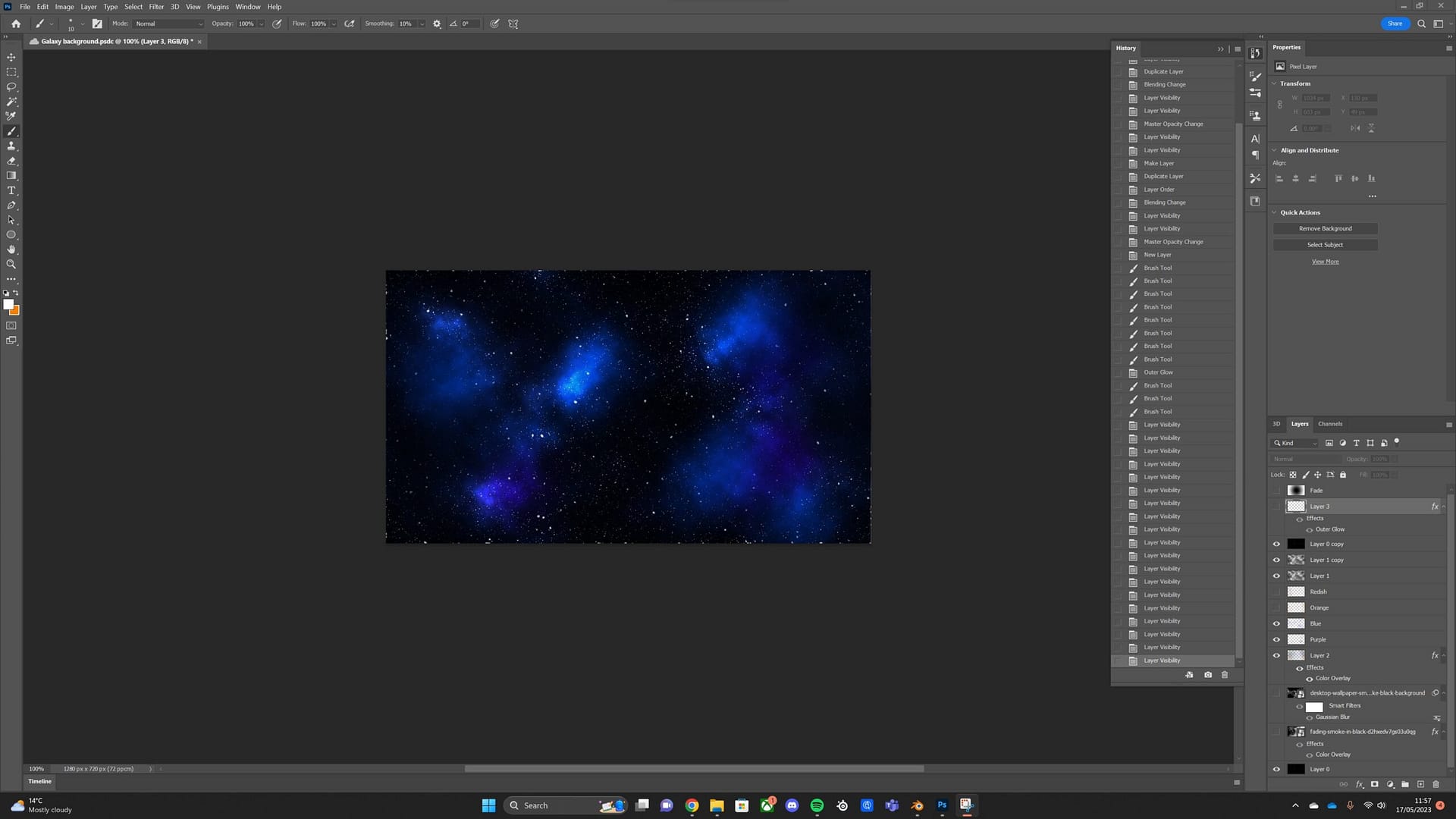1456x819 pixels.
Task: Toggle visibility of Layer 0 copy
Action: 1276,544
